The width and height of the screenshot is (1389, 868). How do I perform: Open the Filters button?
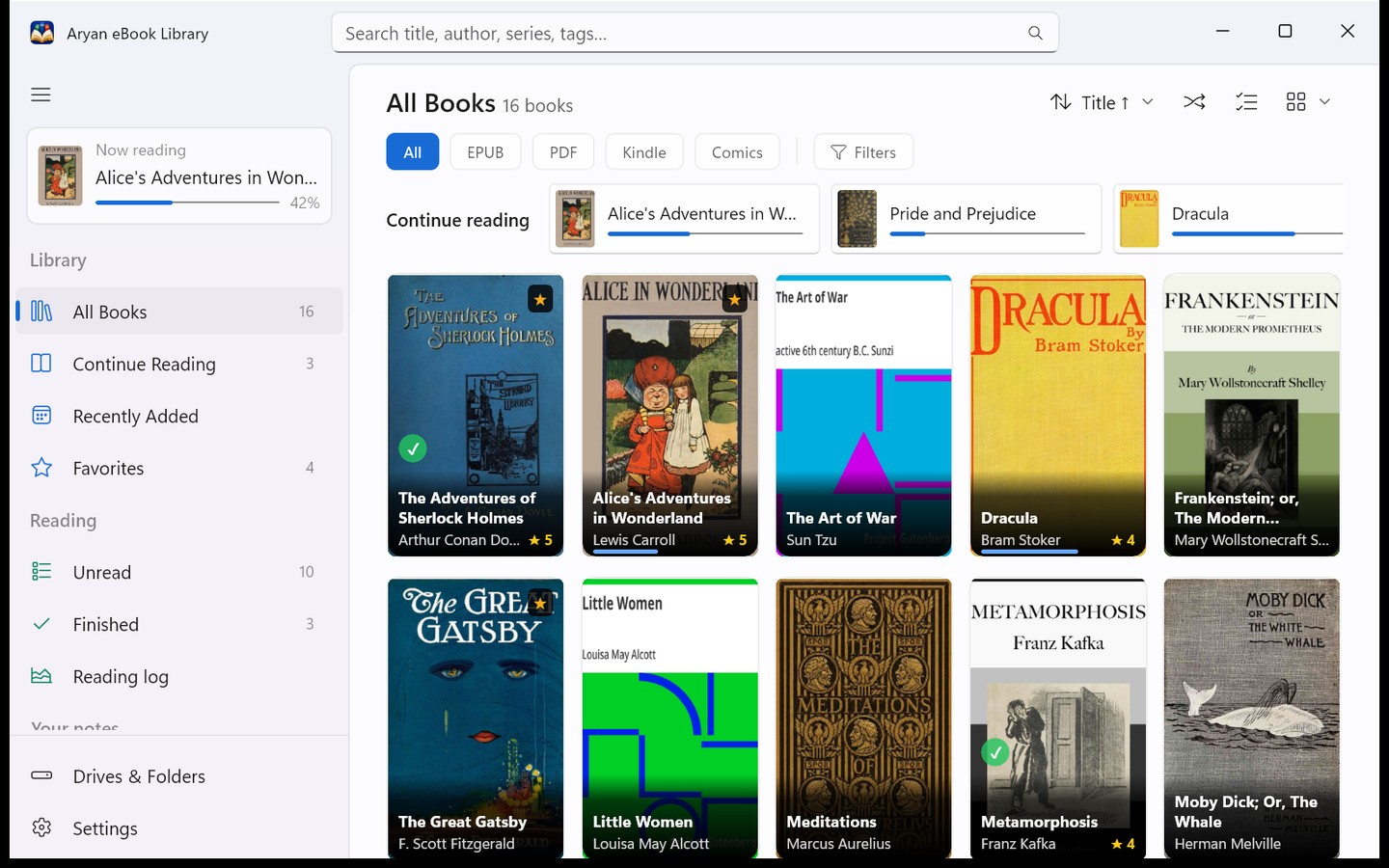(x=863, y=152)
